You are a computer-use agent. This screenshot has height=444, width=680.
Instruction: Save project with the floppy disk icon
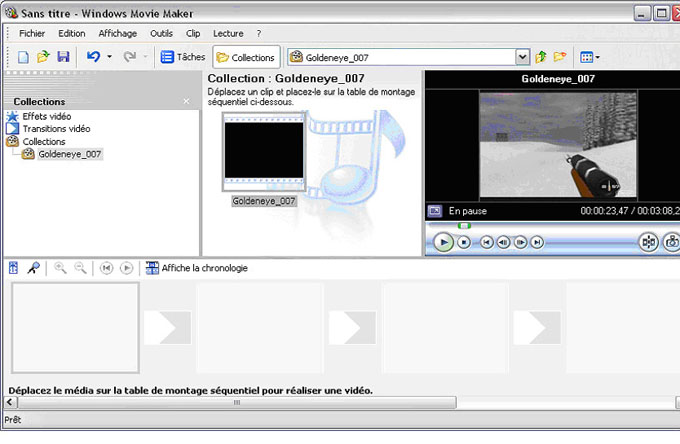(63, 57)
